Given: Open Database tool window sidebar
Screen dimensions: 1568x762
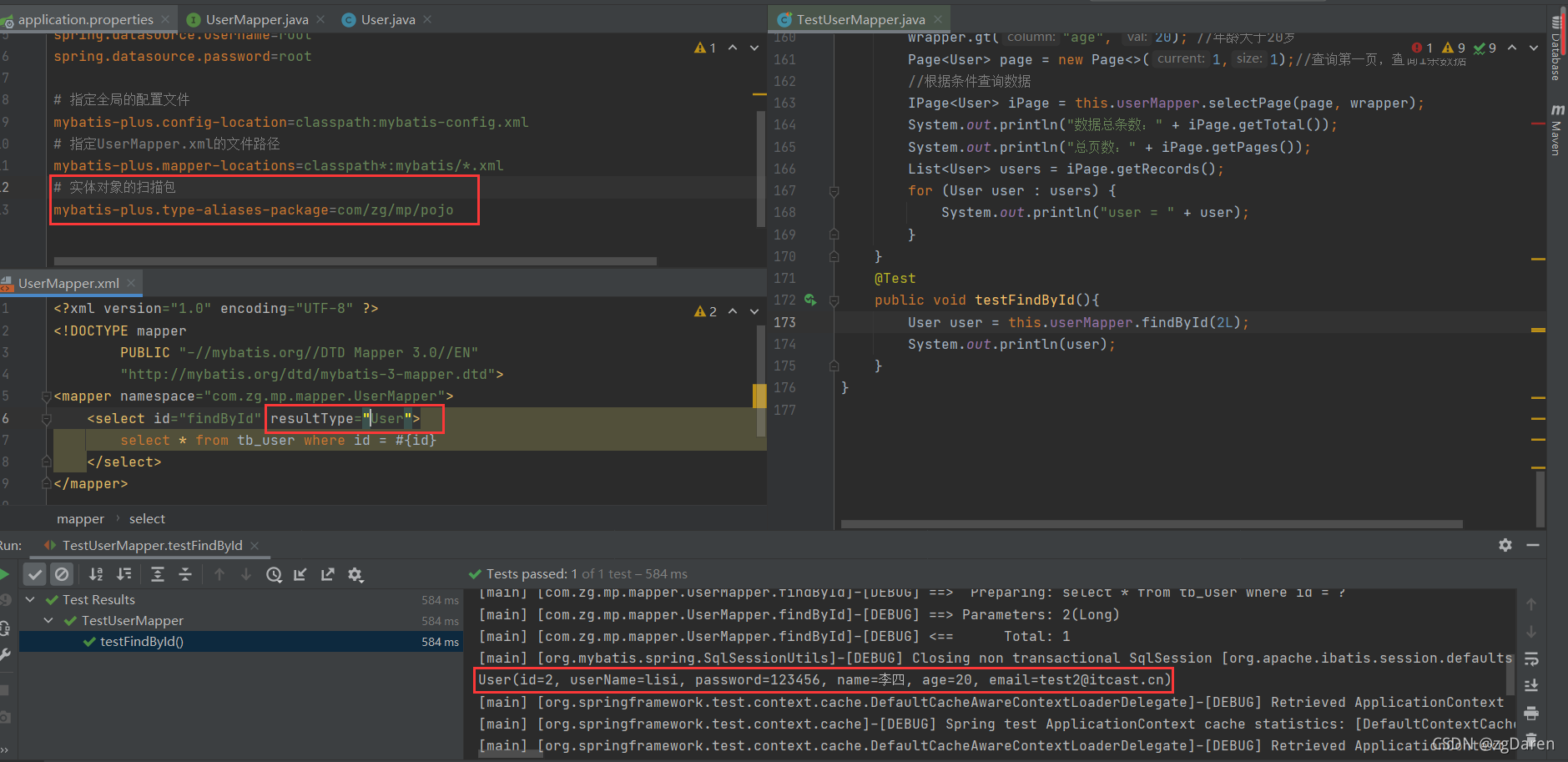Looking at the screenshot, I should coord(1556,48).
